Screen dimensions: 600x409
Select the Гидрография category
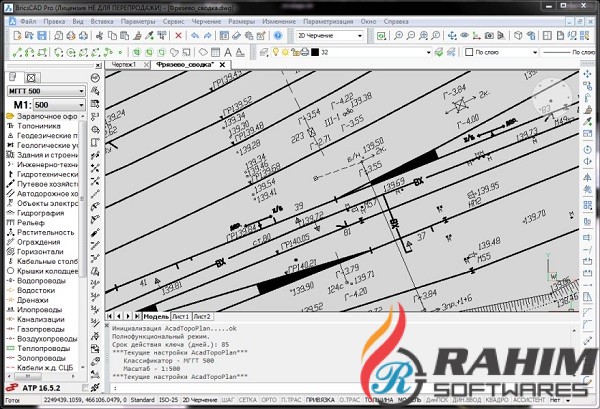coord(41,213)
